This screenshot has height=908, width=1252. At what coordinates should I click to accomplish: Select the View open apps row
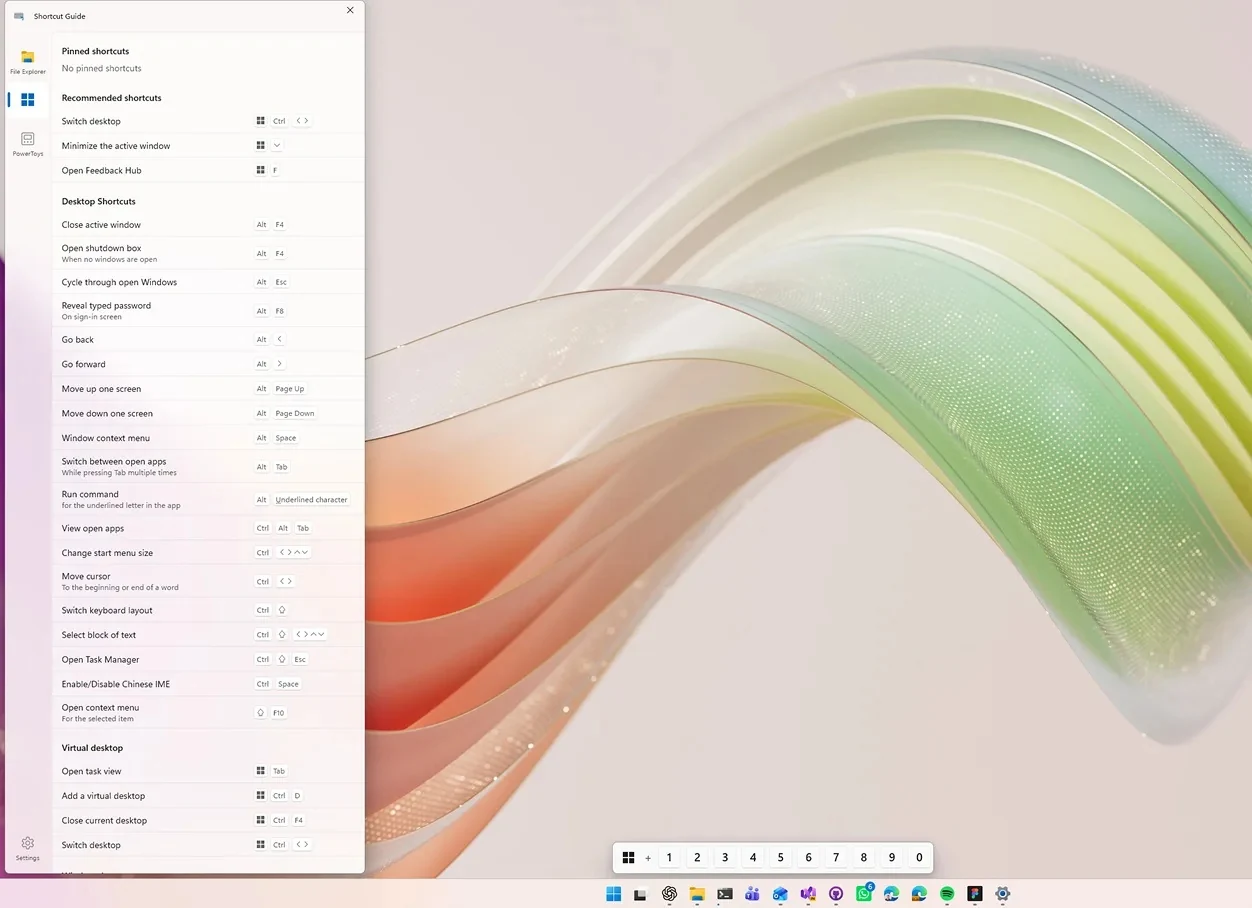tap(208, 528)
